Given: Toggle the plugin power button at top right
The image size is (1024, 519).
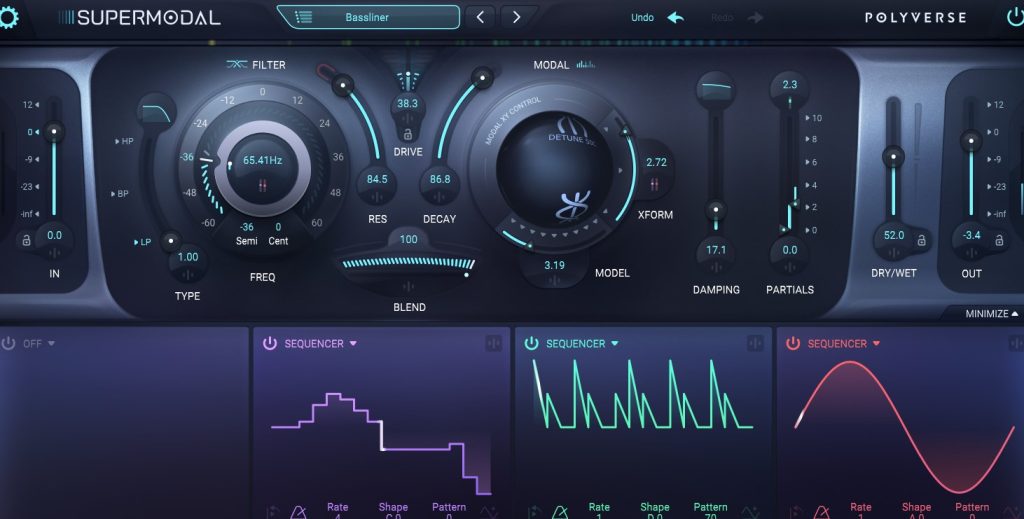Looking at the screenshot, I should coord(1015,17).
